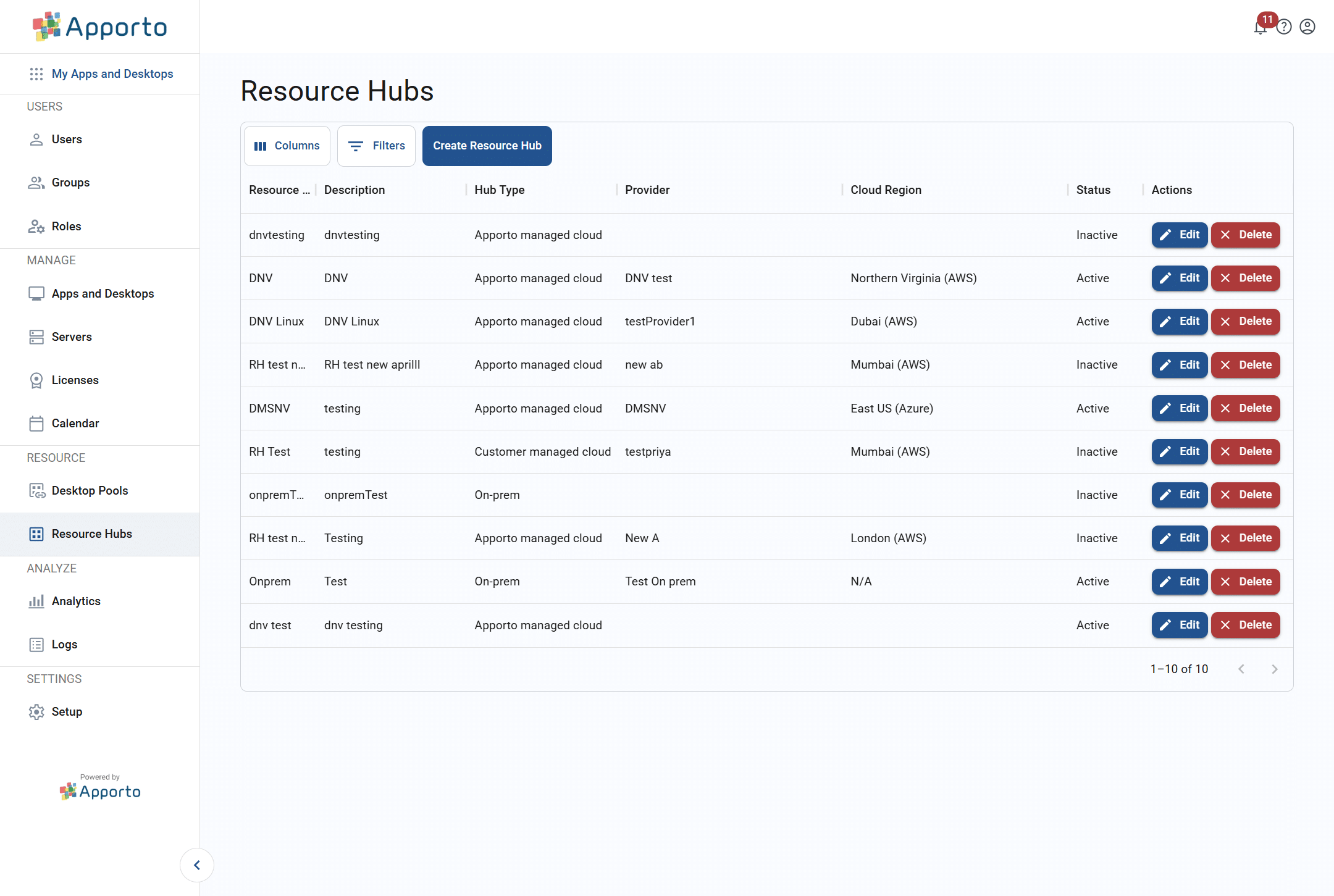Edit the DNV Linux resource hub
1334x896 pixels.
point(1178,321)
